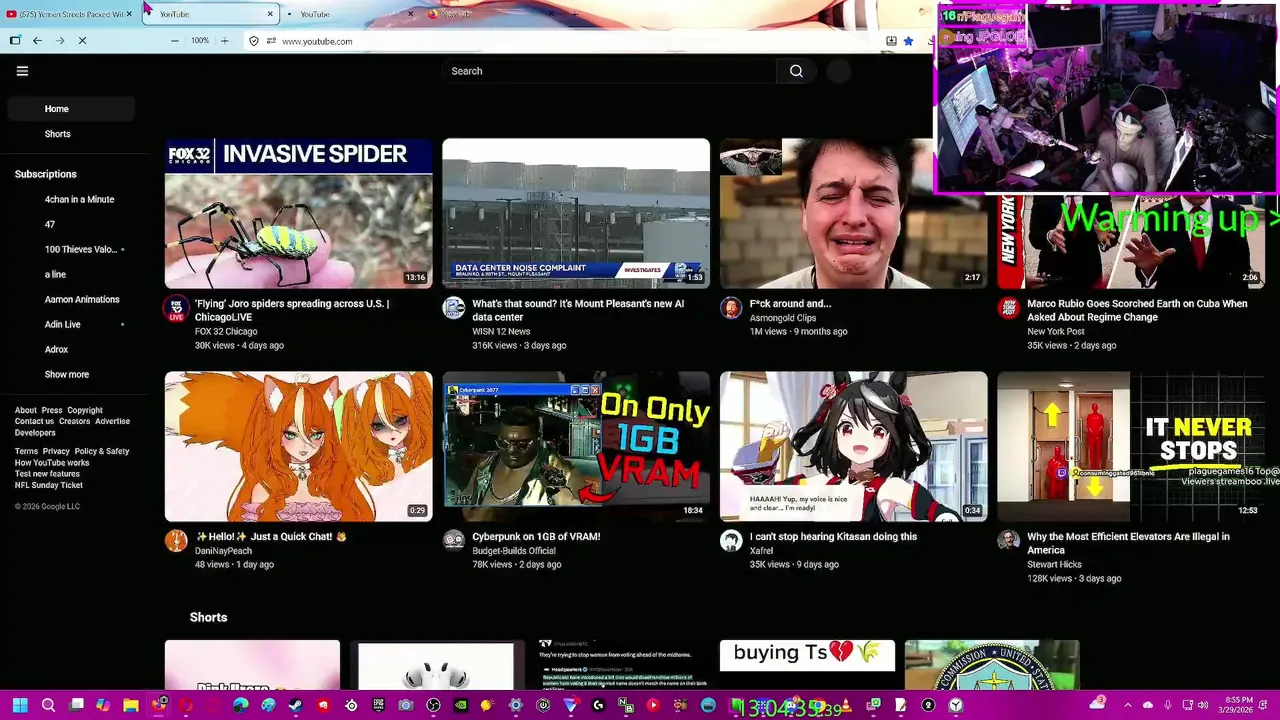Open New York Post channel avatar
Image resolution: width=1280 pixels, height=720 pixels.
pyautogui.click(x=1008, y=308)
